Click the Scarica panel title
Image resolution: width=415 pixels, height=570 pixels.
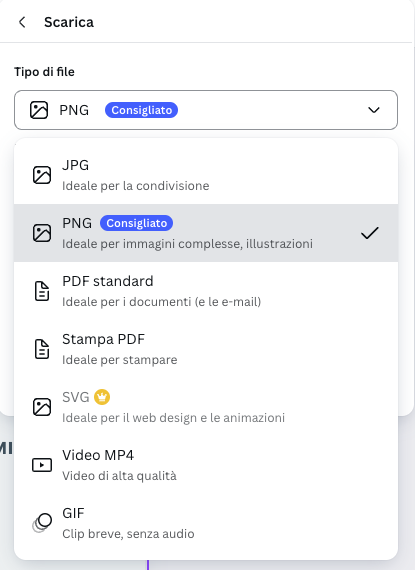(x=69, y=22)
